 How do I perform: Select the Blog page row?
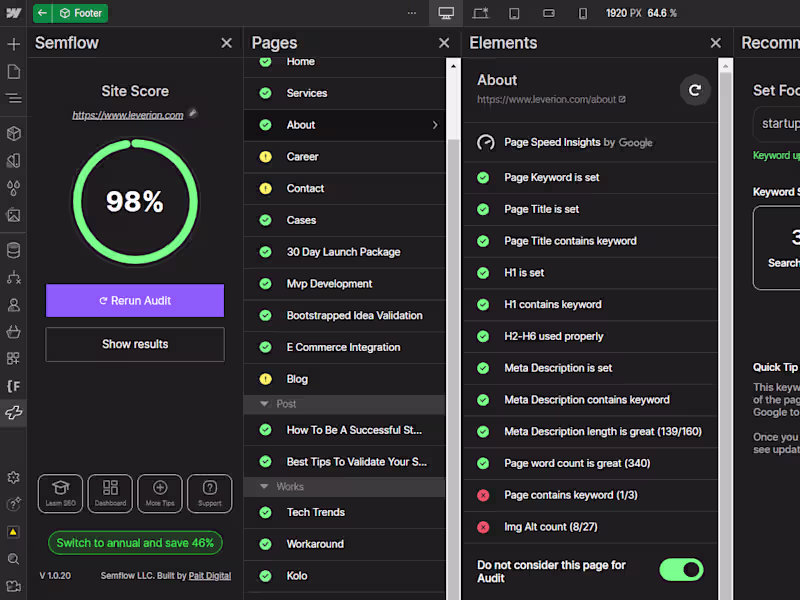[344, 379]
